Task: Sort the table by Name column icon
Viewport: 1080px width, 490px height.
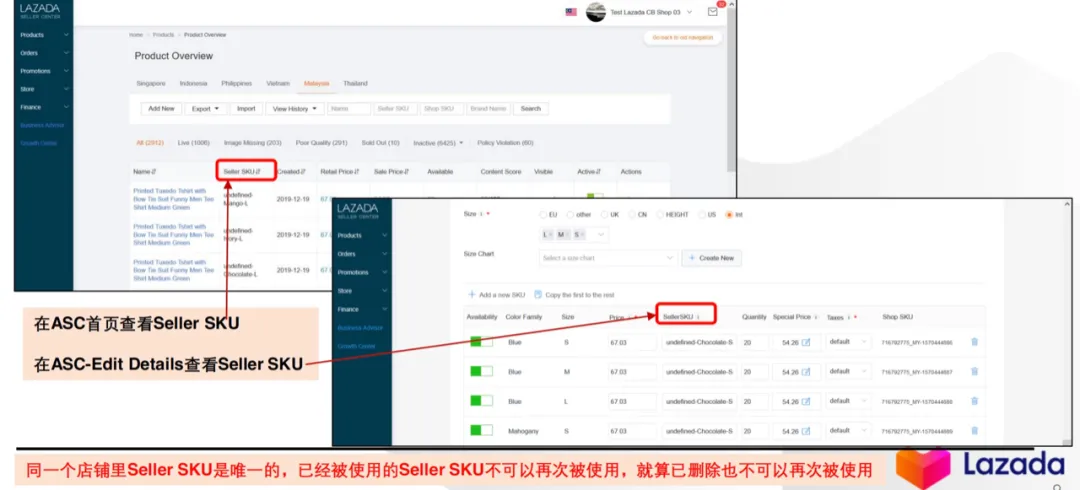Action: point(154,172)
